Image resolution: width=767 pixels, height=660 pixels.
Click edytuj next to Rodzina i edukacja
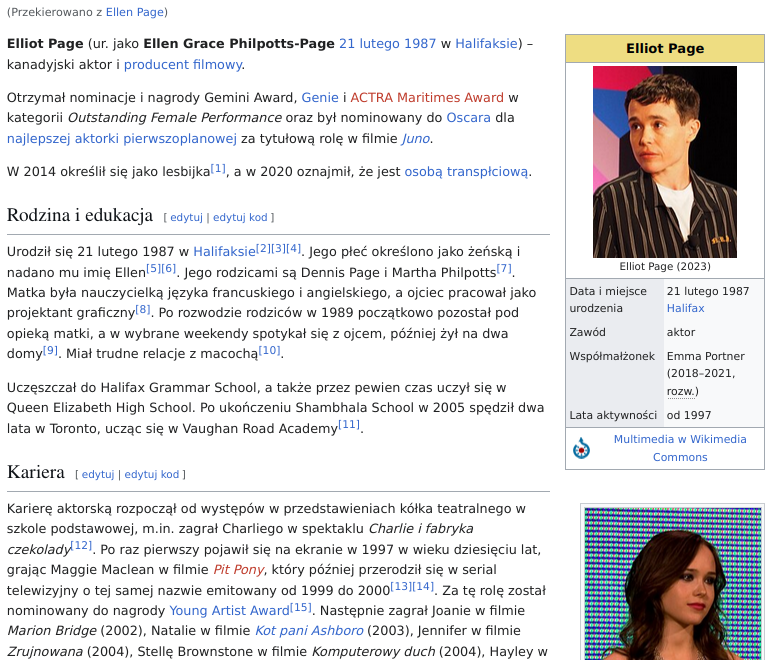click(x=186, y=217)
